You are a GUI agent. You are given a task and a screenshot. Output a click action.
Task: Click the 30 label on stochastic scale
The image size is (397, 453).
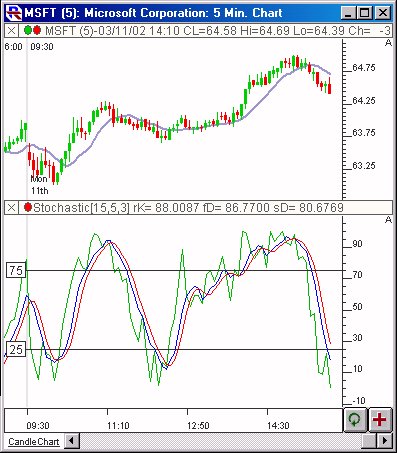(357, 338)
